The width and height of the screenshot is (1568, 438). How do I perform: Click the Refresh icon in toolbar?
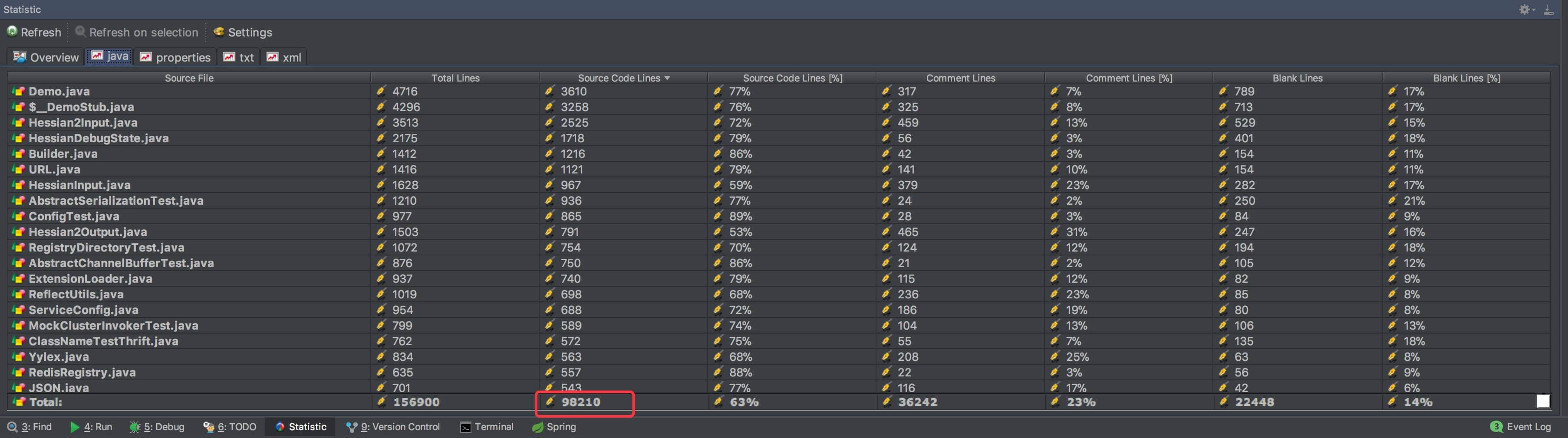pos(12,32)
